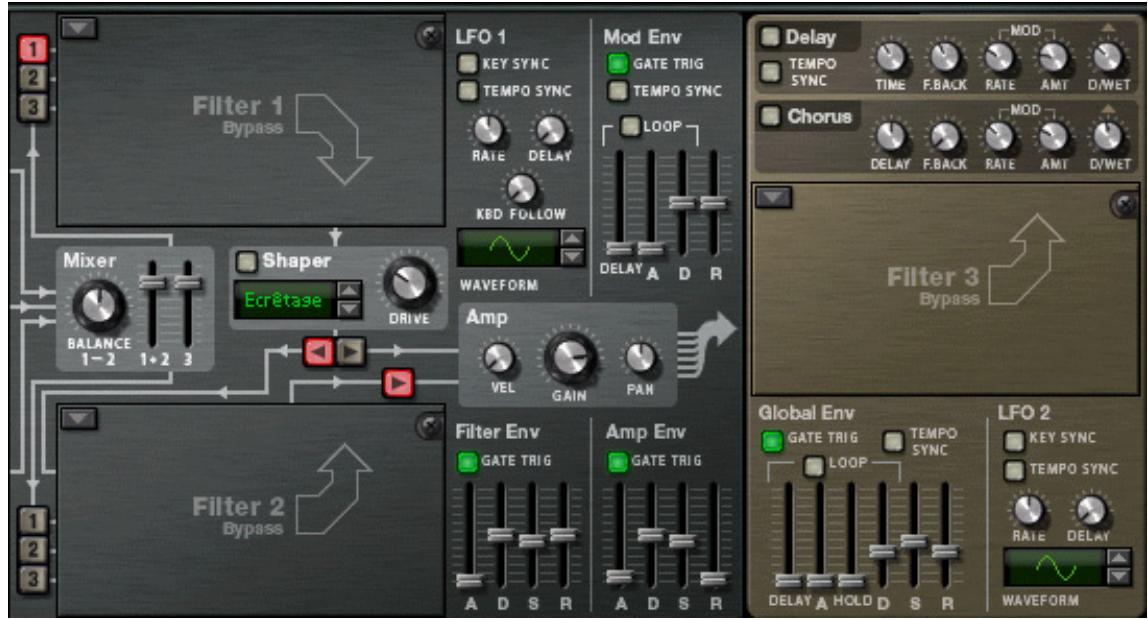Image resolution: width=1148 pixels, height=620 pixels.
Task: Click the red left arrow routing icon
Action: tap(319, 350)
